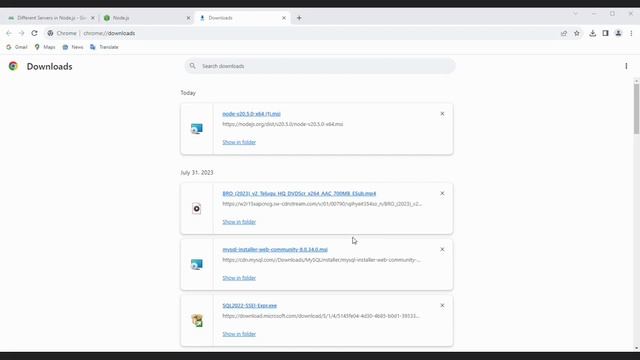Remove node-v20.5.0 msi from the list
This screenshot has width=640, height=360.
[x=442, y=114]
